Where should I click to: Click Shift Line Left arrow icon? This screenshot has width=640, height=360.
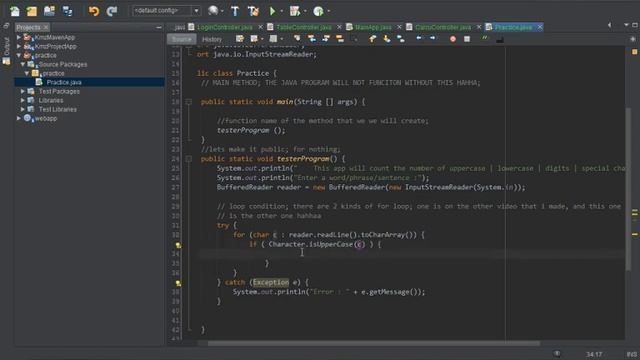[x=419, y=38]
